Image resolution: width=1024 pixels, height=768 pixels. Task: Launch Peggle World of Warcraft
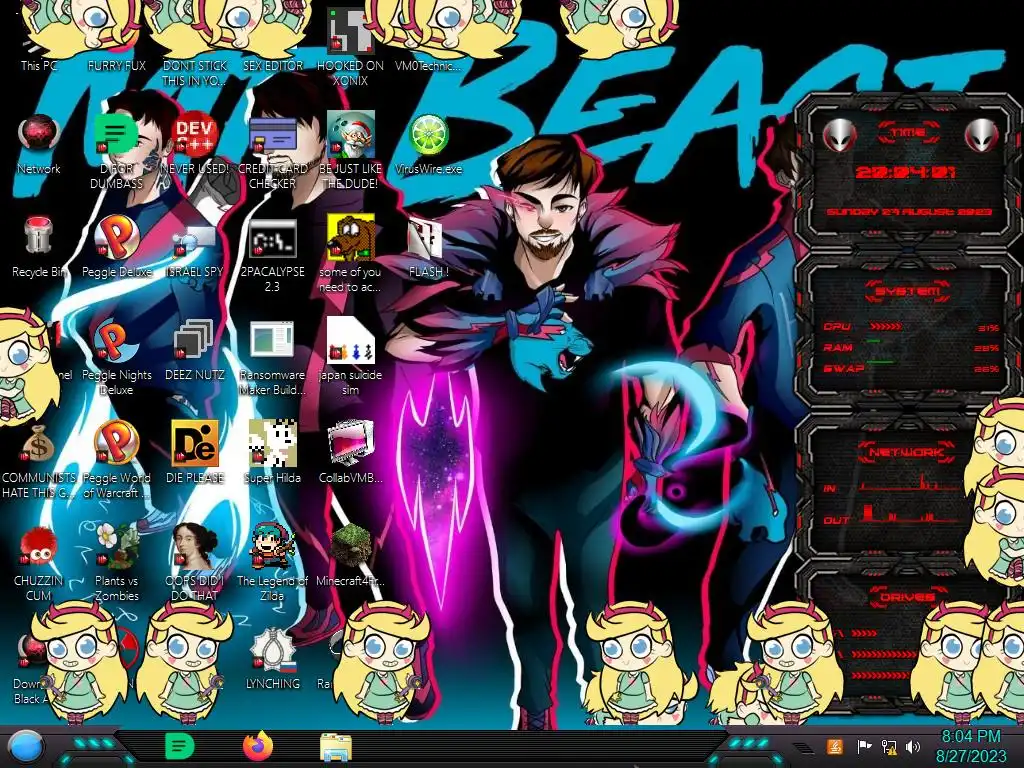coord(116,443)
